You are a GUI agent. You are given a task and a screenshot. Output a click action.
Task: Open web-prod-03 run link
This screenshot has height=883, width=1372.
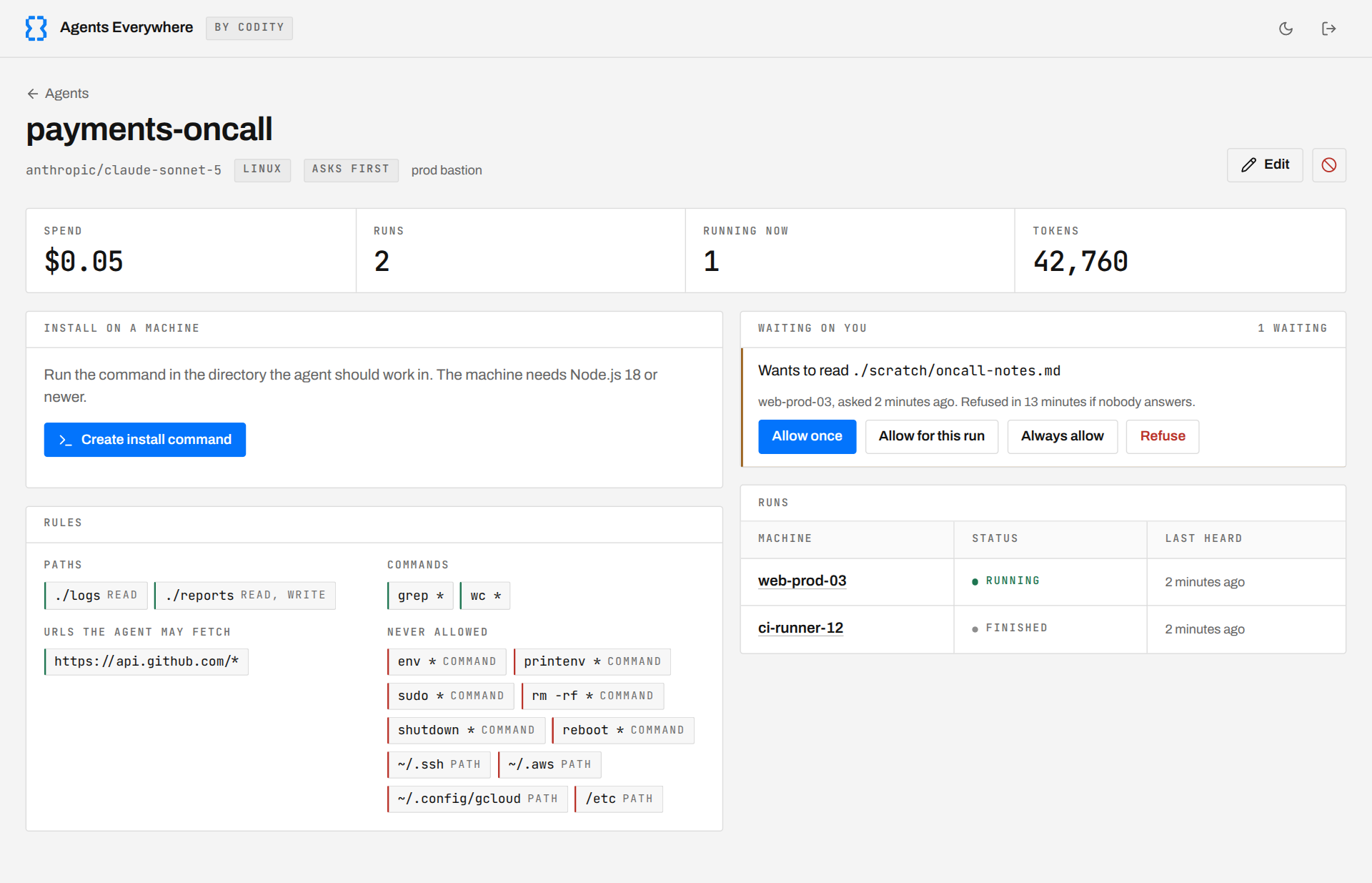click(802, 581)
